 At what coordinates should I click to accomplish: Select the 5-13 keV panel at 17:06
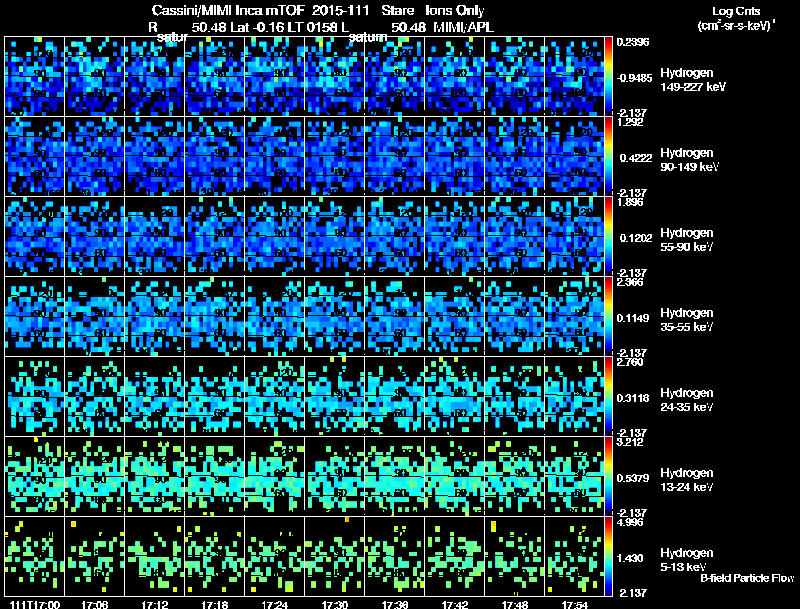[95, 556]
